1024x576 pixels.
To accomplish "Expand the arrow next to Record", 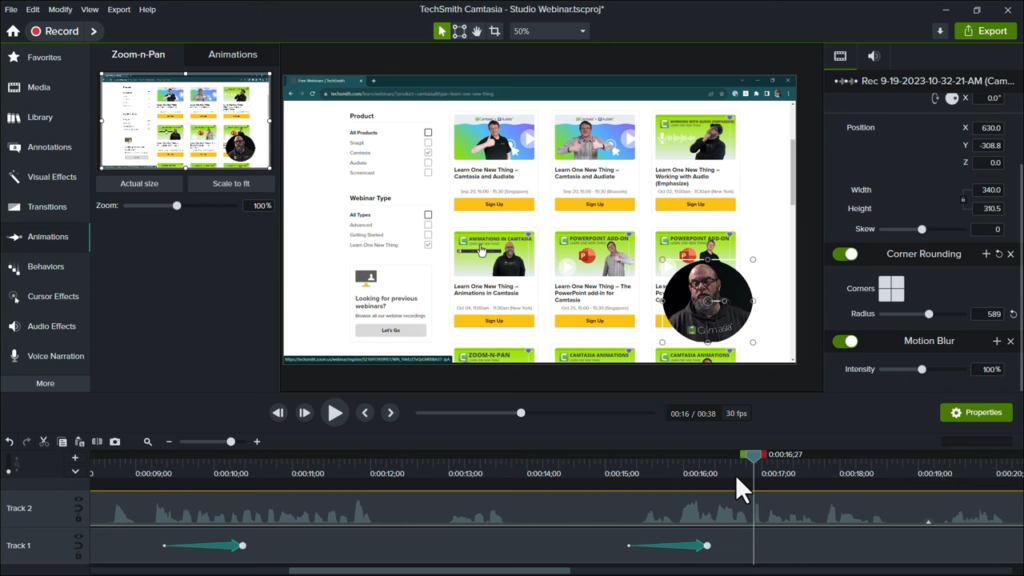I will pyautogui.click(x=94, y=31).
